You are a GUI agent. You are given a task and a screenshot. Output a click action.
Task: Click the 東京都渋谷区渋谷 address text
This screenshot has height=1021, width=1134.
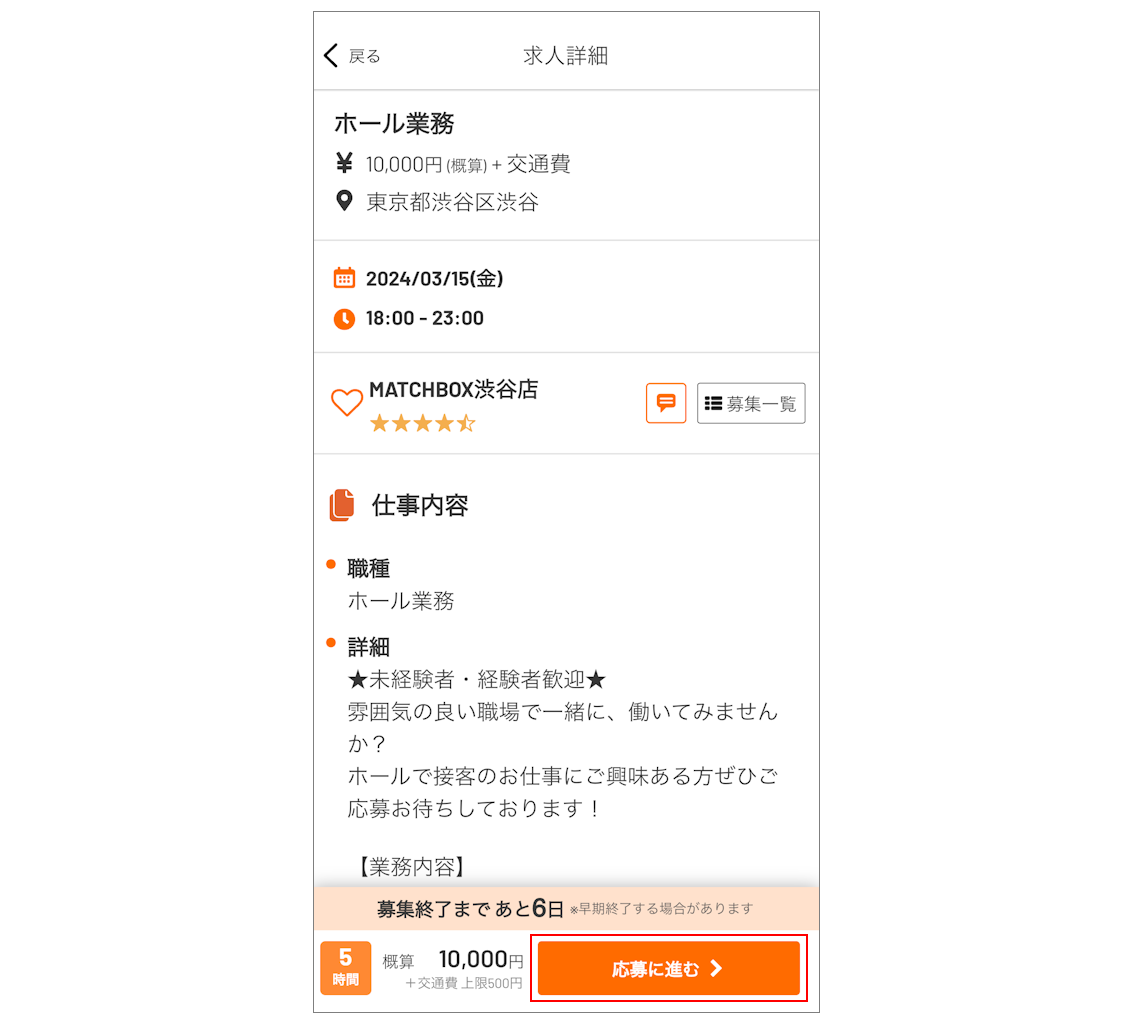[452, 202]
